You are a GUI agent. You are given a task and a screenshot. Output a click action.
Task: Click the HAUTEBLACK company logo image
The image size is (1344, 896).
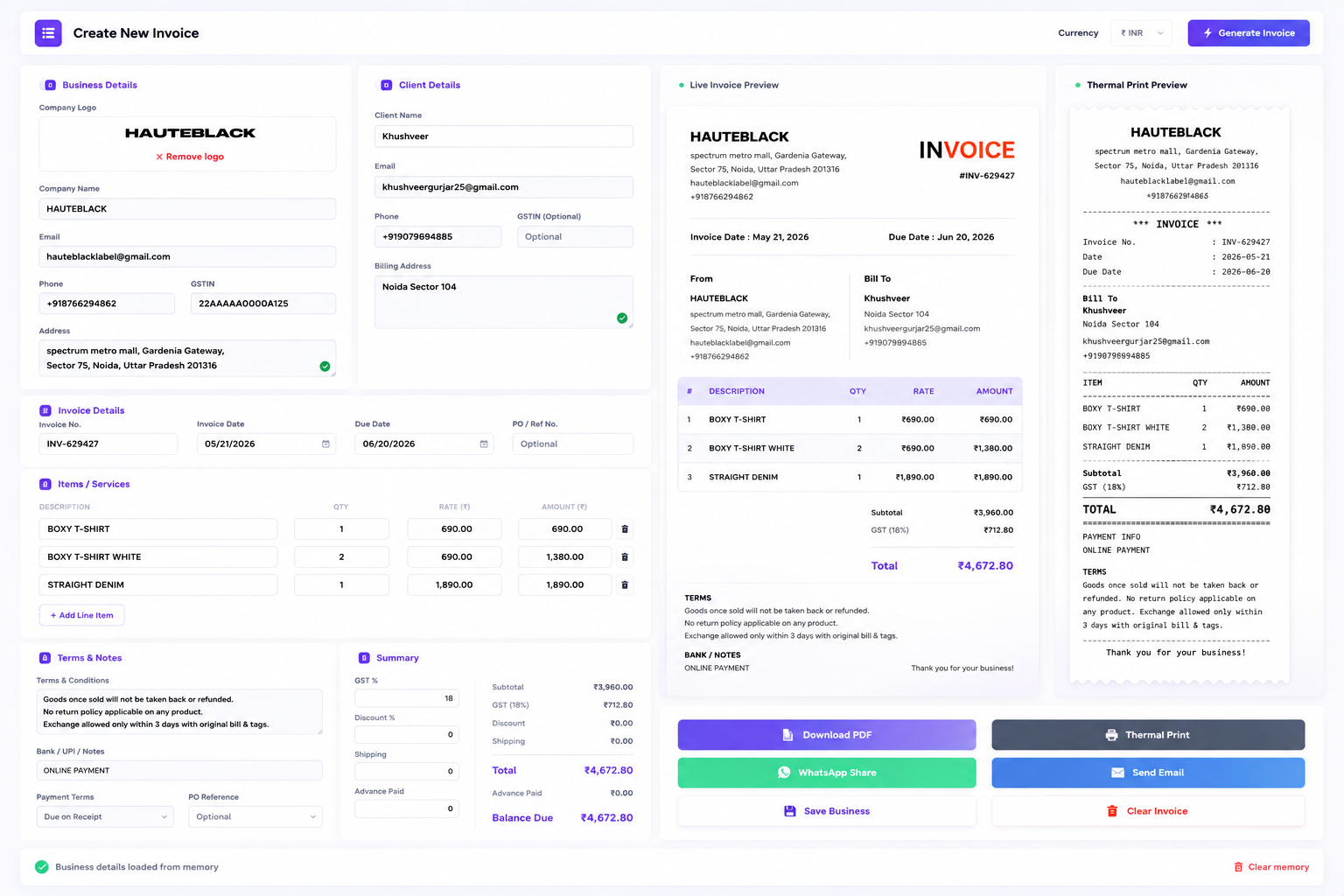click(x=190, y=133)
